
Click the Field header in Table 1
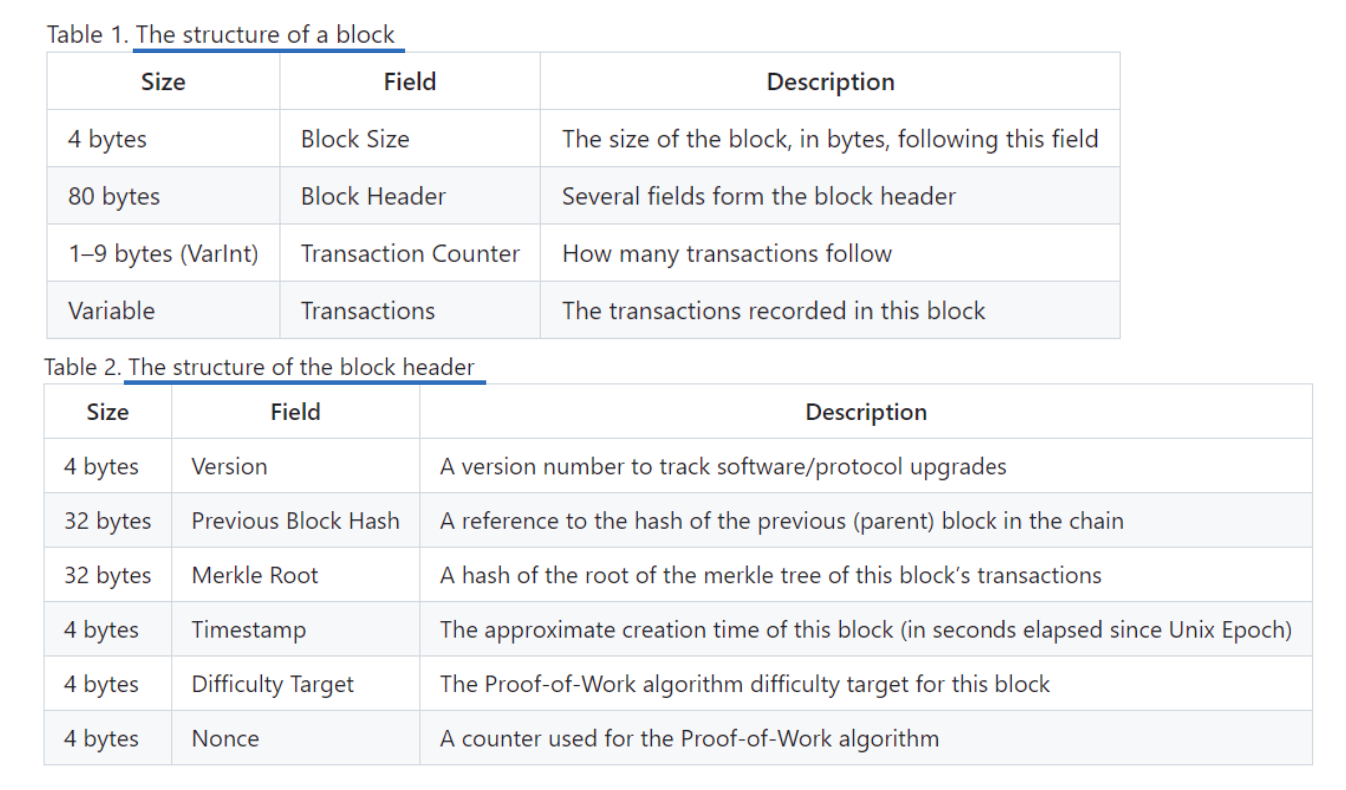click(x=410, y=82)
